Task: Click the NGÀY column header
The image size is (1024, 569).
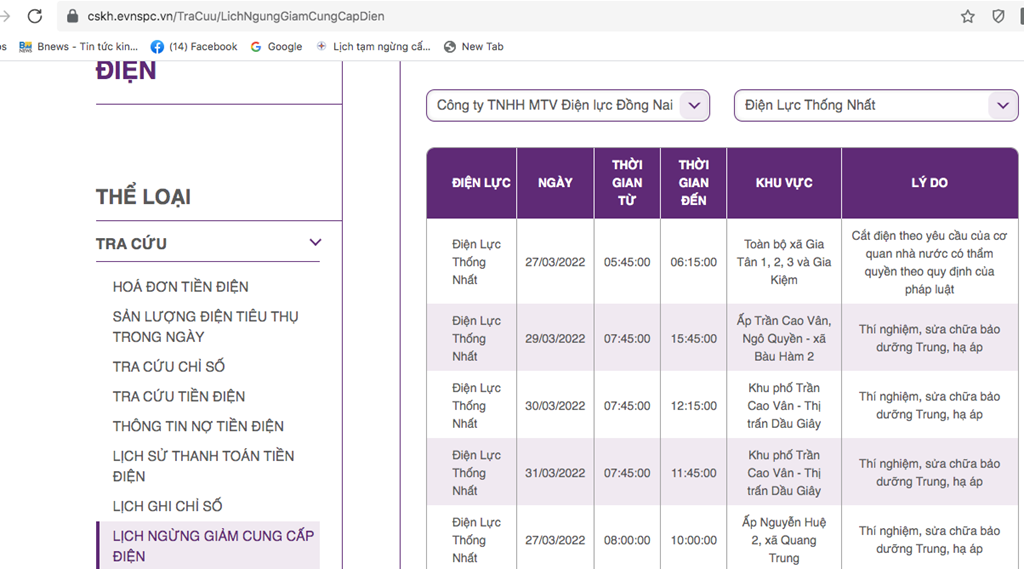Action: point(555,183)
